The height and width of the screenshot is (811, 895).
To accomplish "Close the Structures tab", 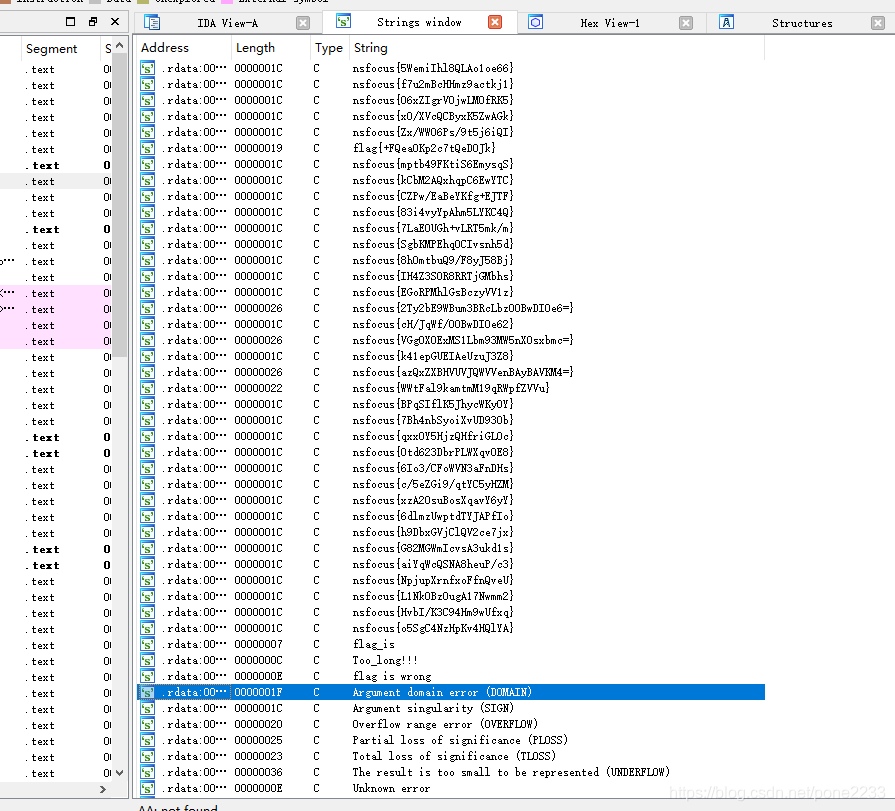I will tap(878, 23).
